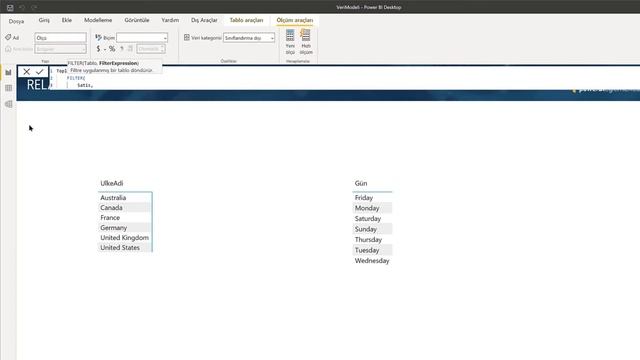Viewport: 640px width, 360px height.
Task: Select United States in UlkeAdi table
Action: click(120, 248)
